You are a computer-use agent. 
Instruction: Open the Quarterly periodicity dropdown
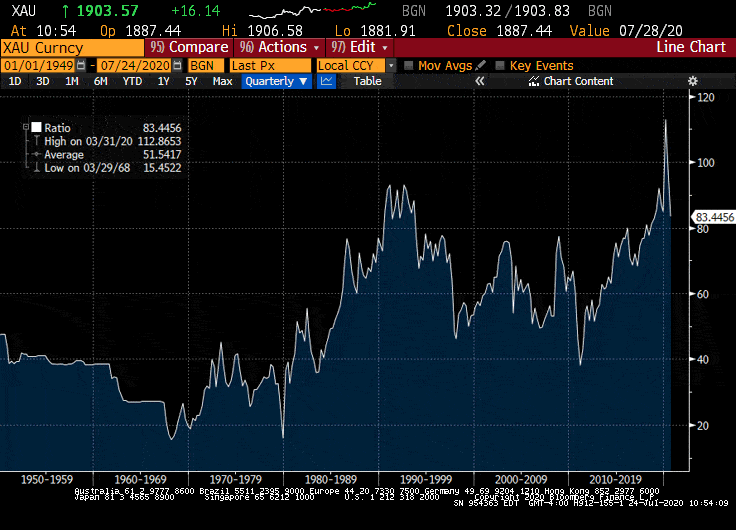(276, 81)
